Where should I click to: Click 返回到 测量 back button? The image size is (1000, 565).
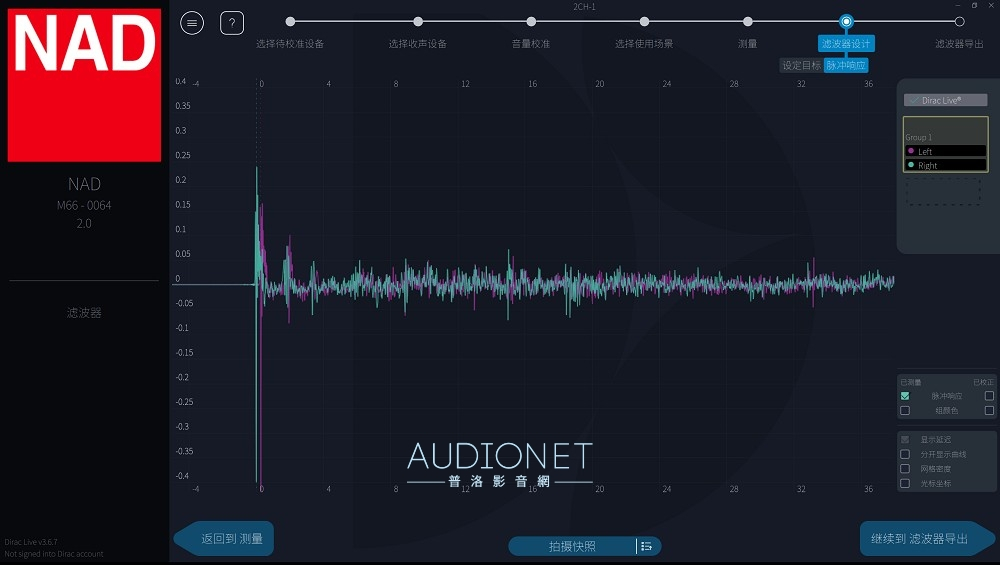[x=224, y=539]
